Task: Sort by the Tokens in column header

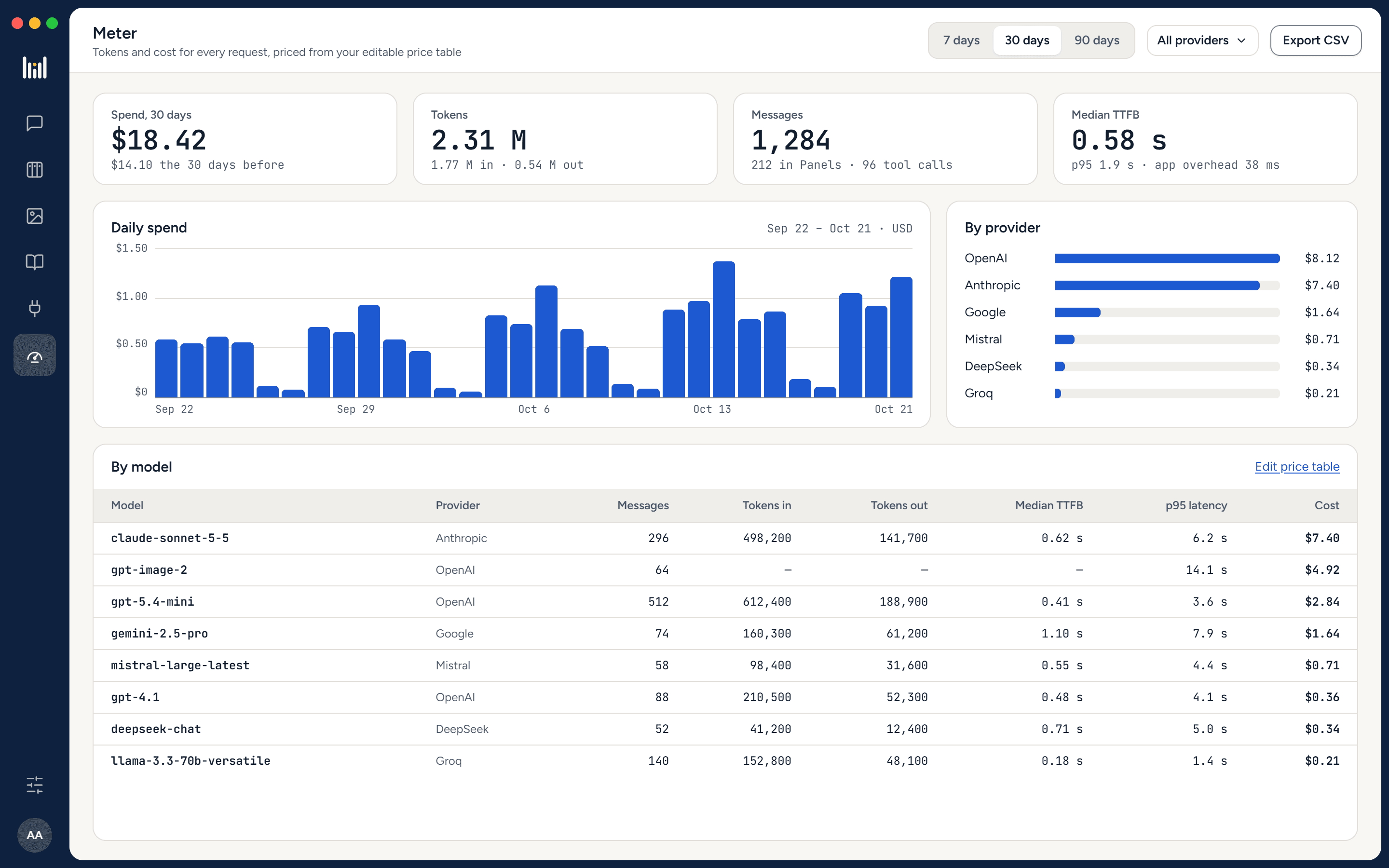Action: coord(766,505)
